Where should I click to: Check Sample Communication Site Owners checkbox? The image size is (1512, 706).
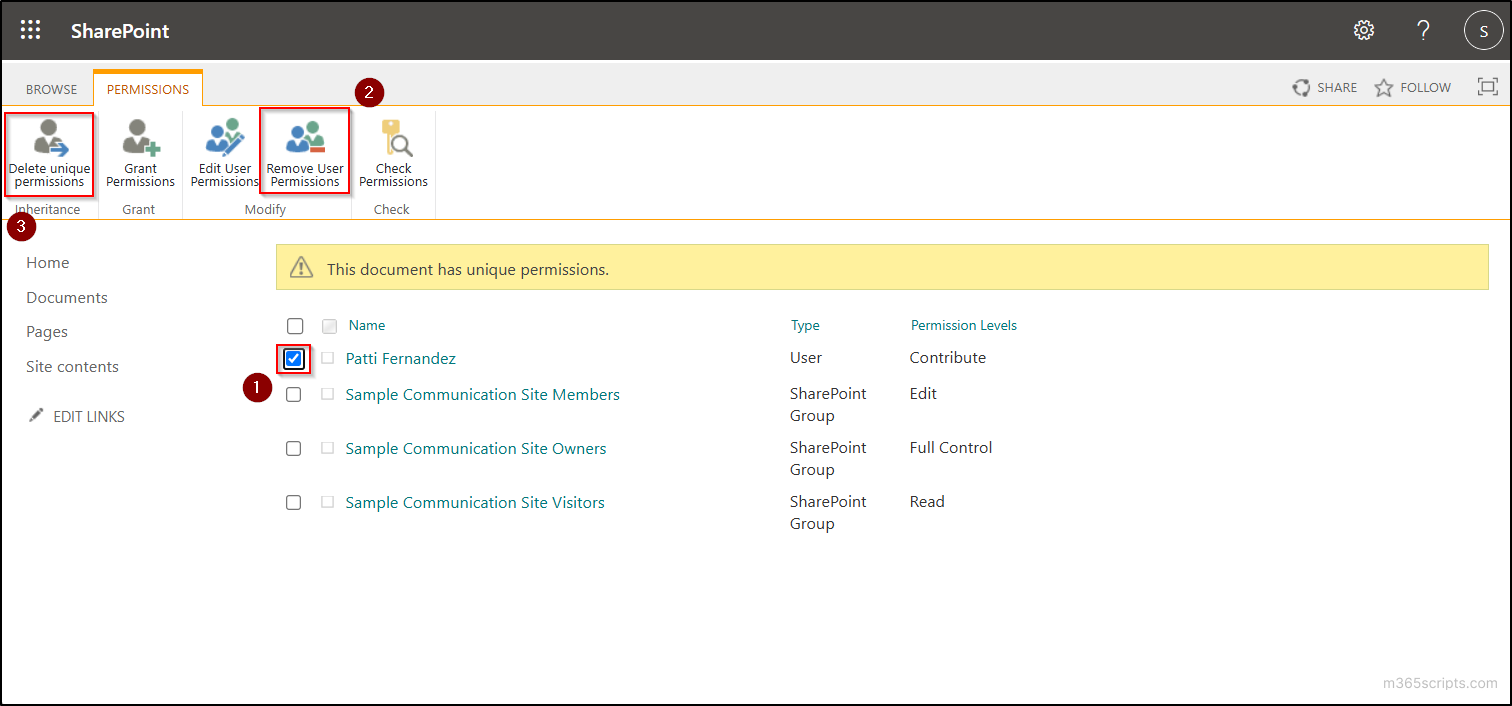tap(294, 448)
